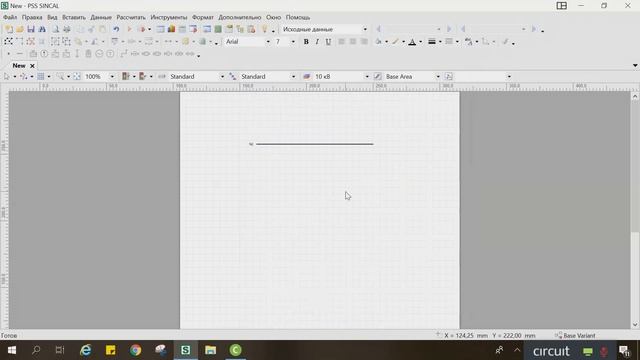Click the orange play calculation icon
The height and width of the screenshot is (360, 640).
[x=129, y=29]
